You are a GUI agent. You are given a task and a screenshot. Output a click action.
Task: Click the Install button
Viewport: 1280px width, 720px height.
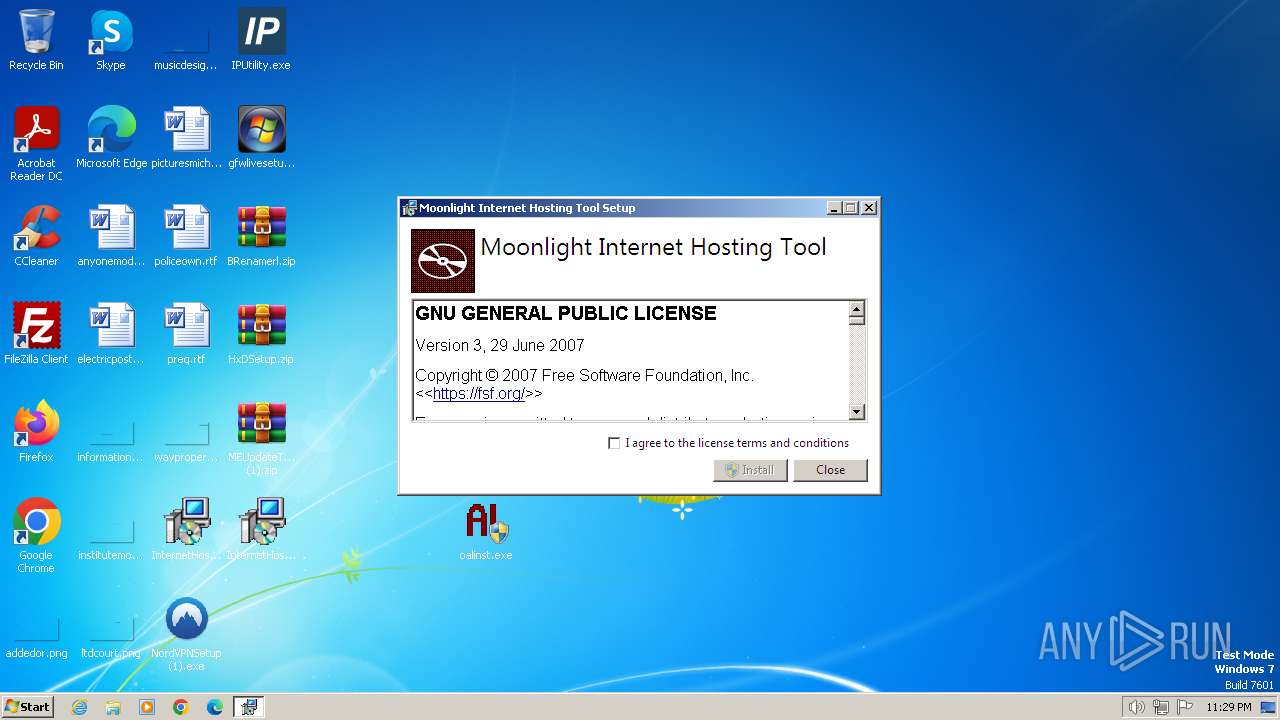[x=750, y=470]
